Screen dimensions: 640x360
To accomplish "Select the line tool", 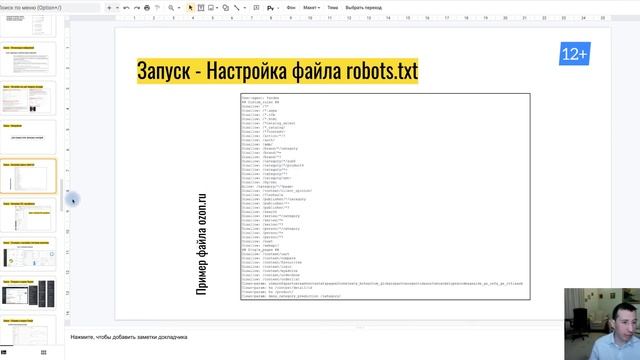I will (237, 8).
